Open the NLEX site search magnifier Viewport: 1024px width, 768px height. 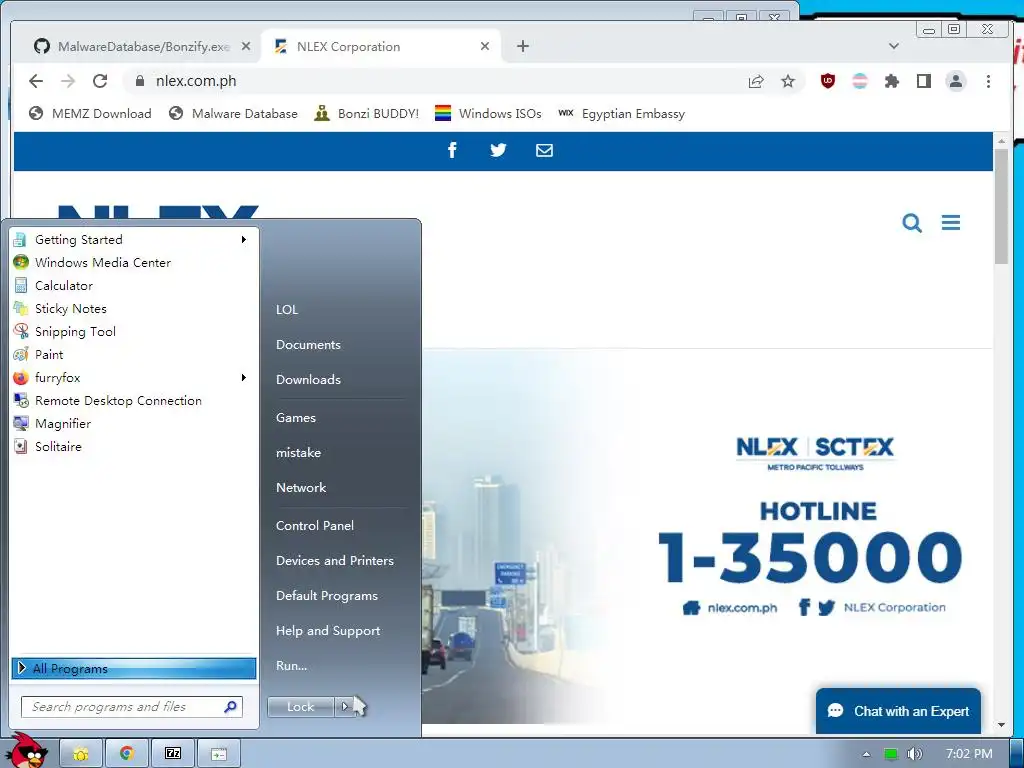point(912,223)
